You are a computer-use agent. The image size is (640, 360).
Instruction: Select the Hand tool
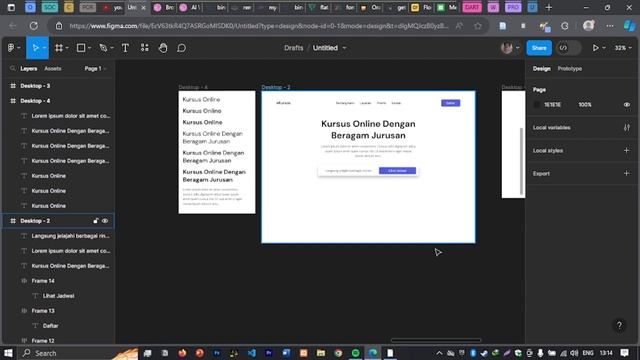point(163,48)
